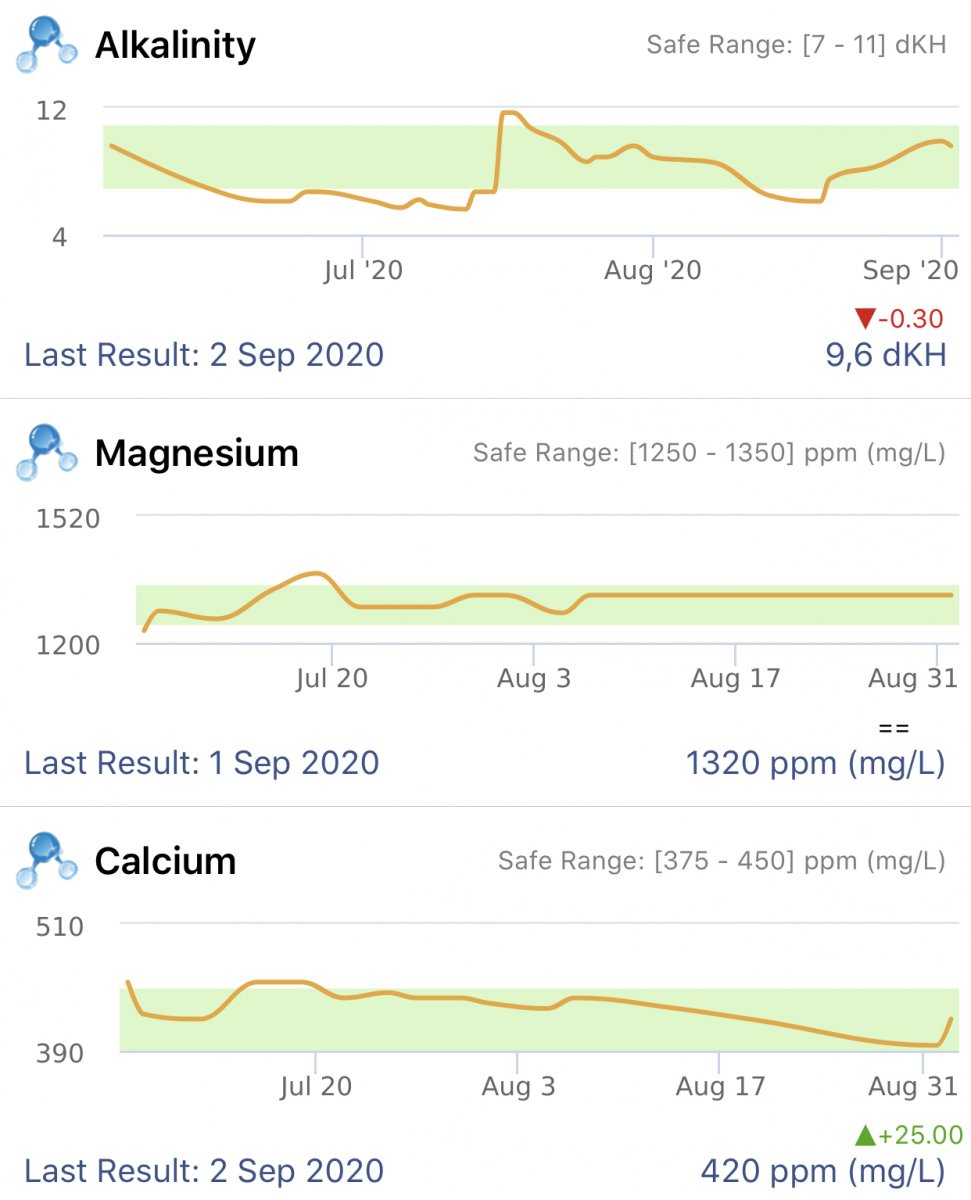
Task: Tap the red down arrow -0.30 indicator
Action: pos(899,319)
